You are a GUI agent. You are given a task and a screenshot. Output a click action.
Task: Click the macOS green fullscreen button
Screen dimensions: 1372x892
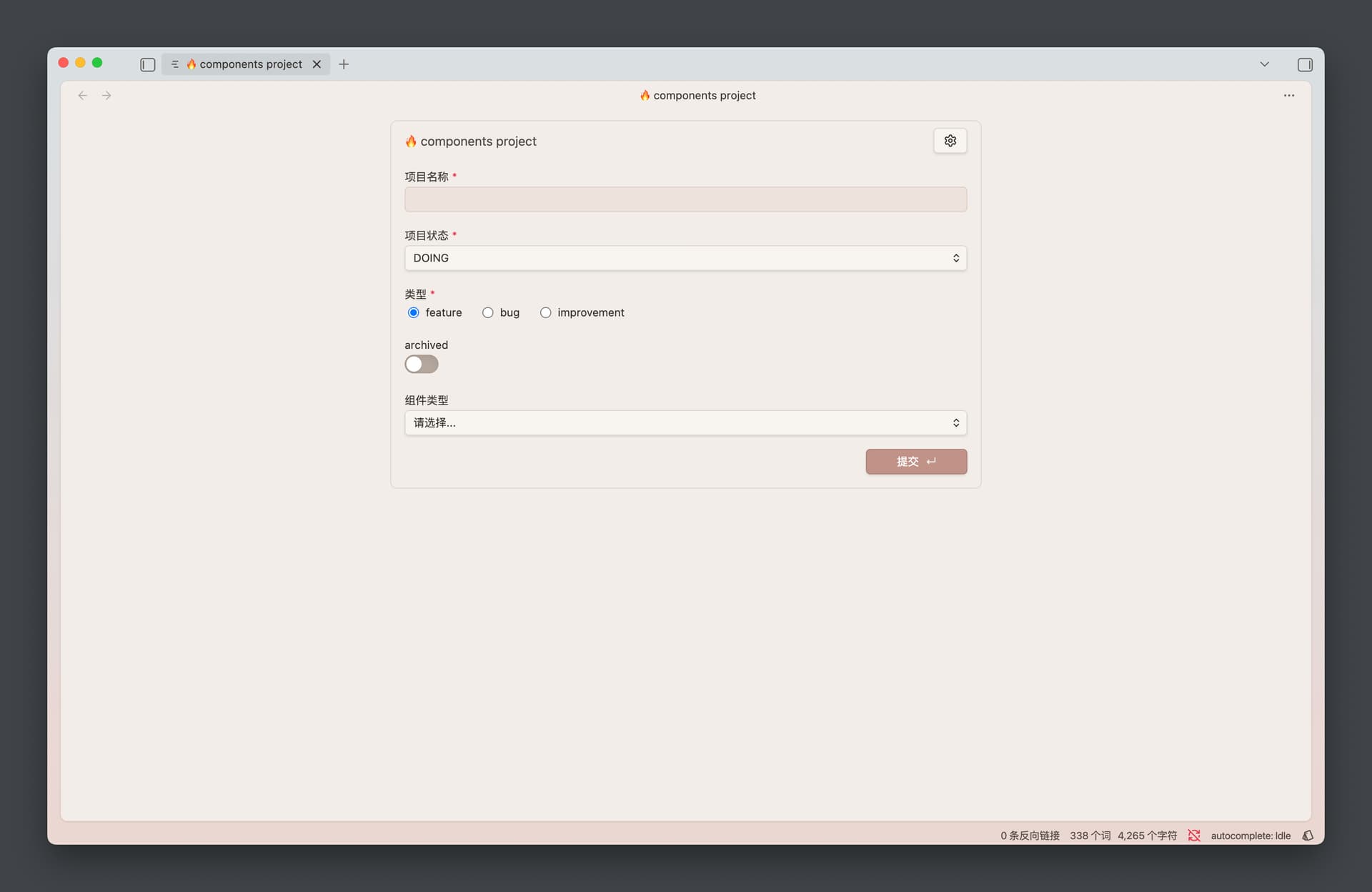click(x=97, y=63)
